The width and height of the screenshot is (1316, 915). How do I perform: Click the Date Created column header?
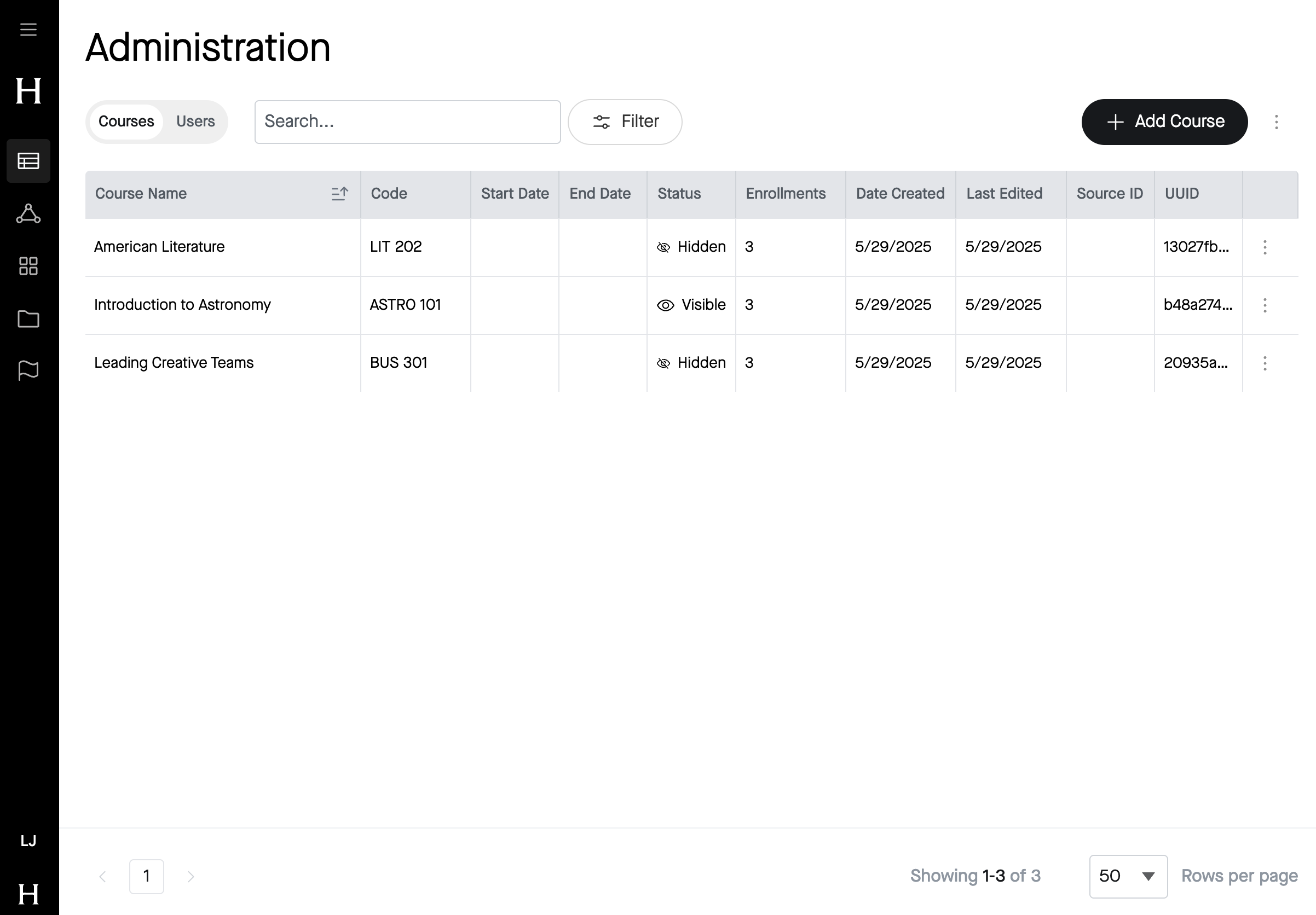[x=900, y=194]
